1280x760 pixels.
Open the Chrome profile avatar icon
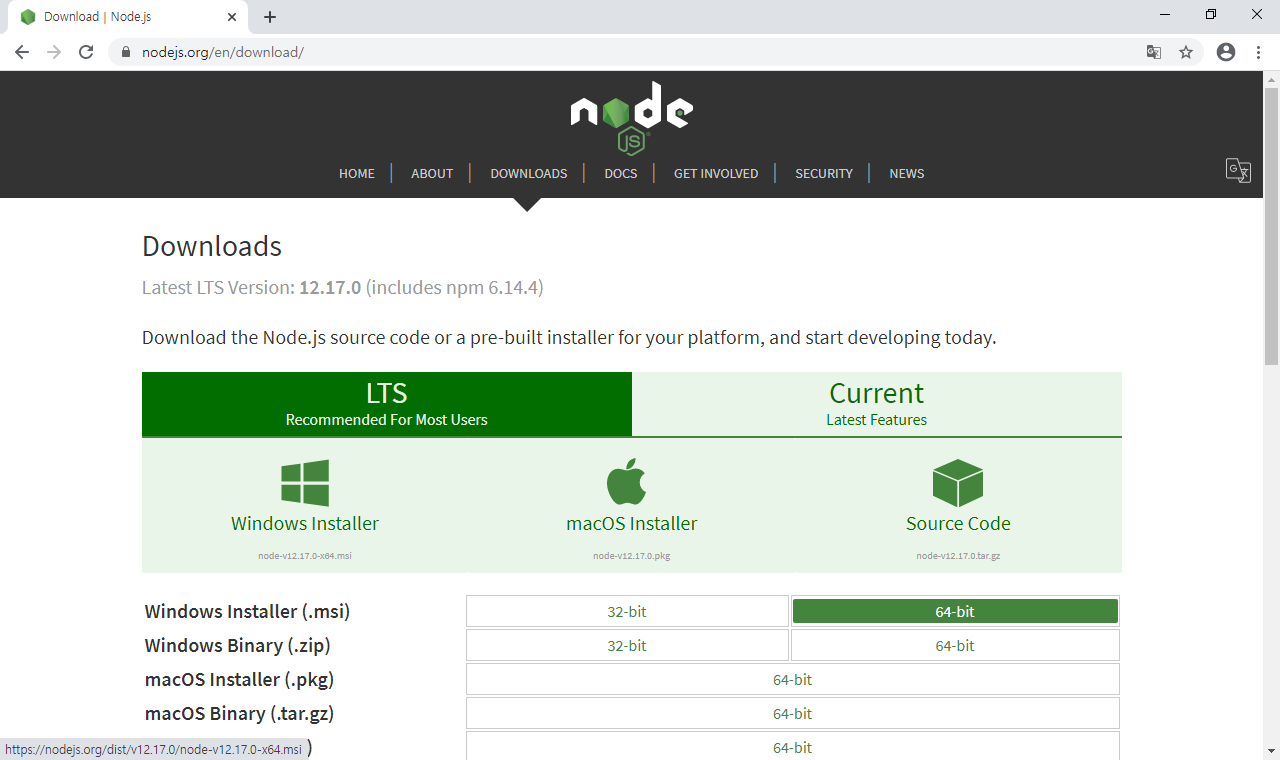tap(1226, 52)
